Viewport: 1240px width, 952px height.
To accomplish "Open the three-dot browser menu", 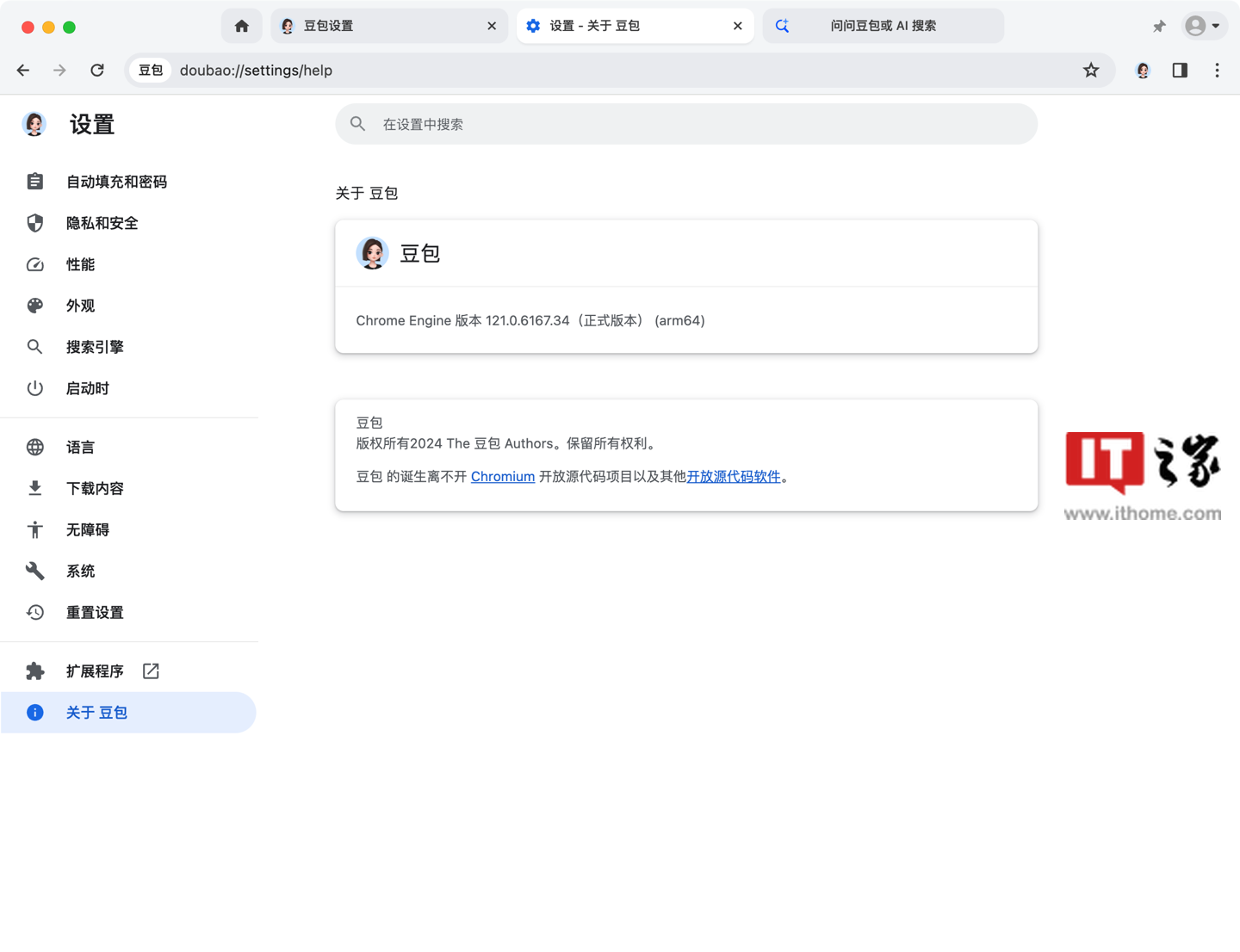I will (x=1217, y=71).
